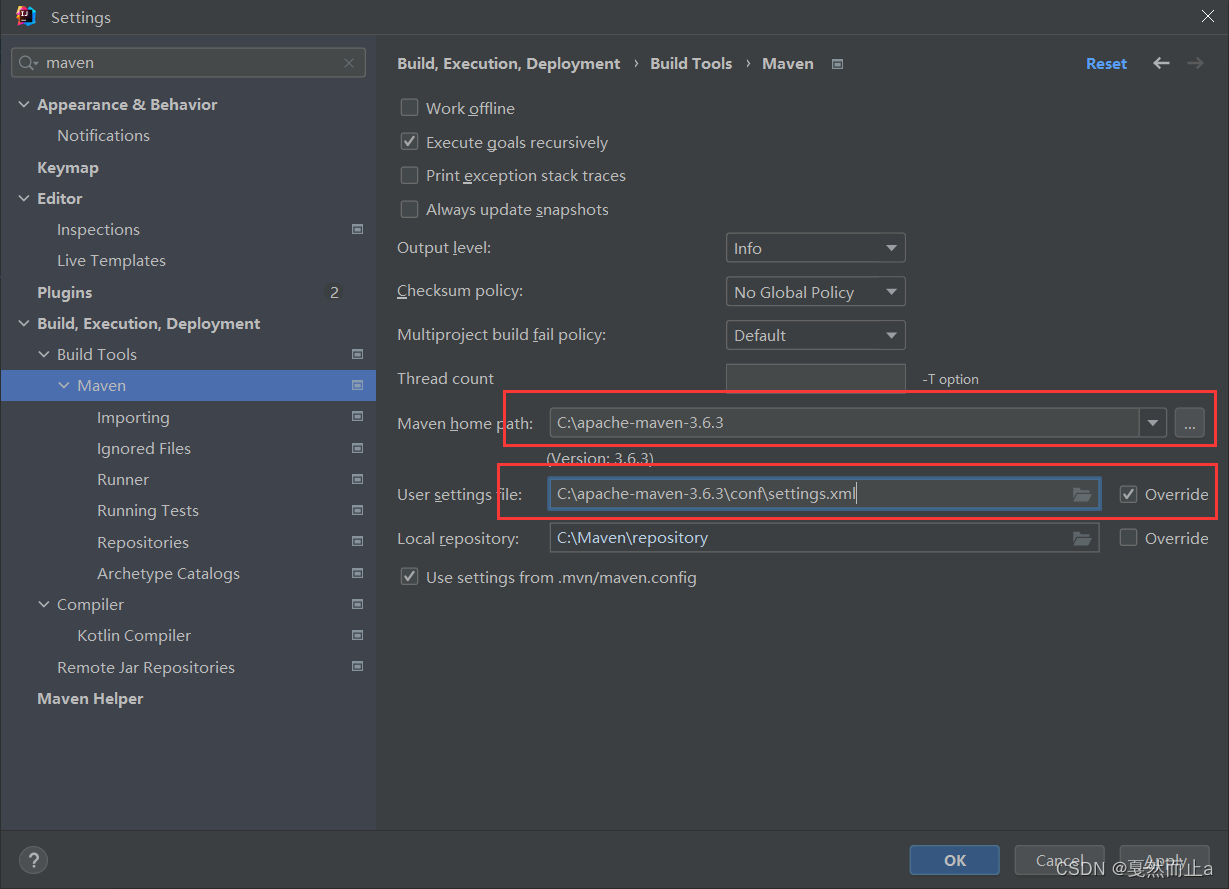Click the project-level icon on the Maven tree row
This screenshot has height=889, width=1229.
point(357,385)
